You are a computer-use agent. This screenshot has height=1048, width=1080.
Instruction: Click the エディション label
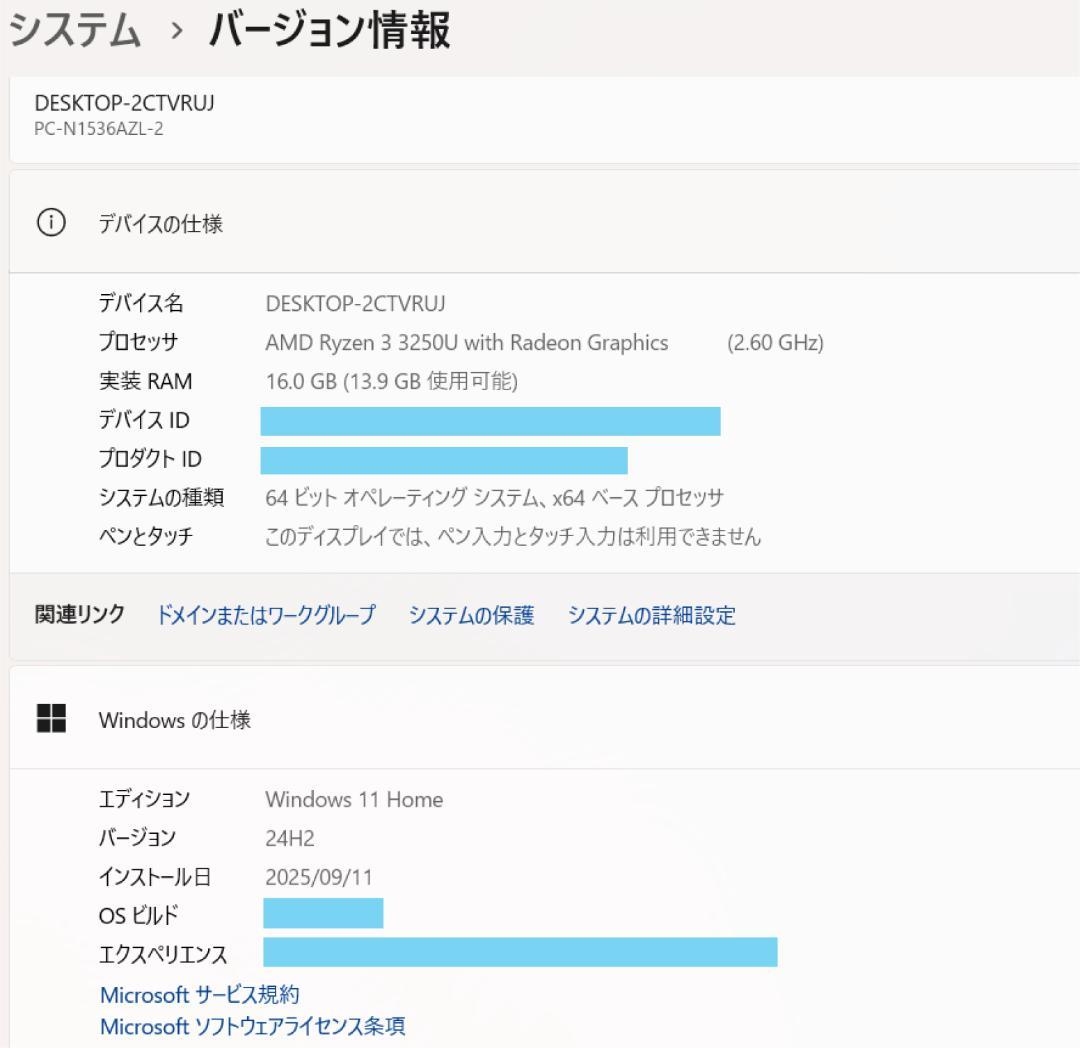pyautogui.click(x=144, y=799)
